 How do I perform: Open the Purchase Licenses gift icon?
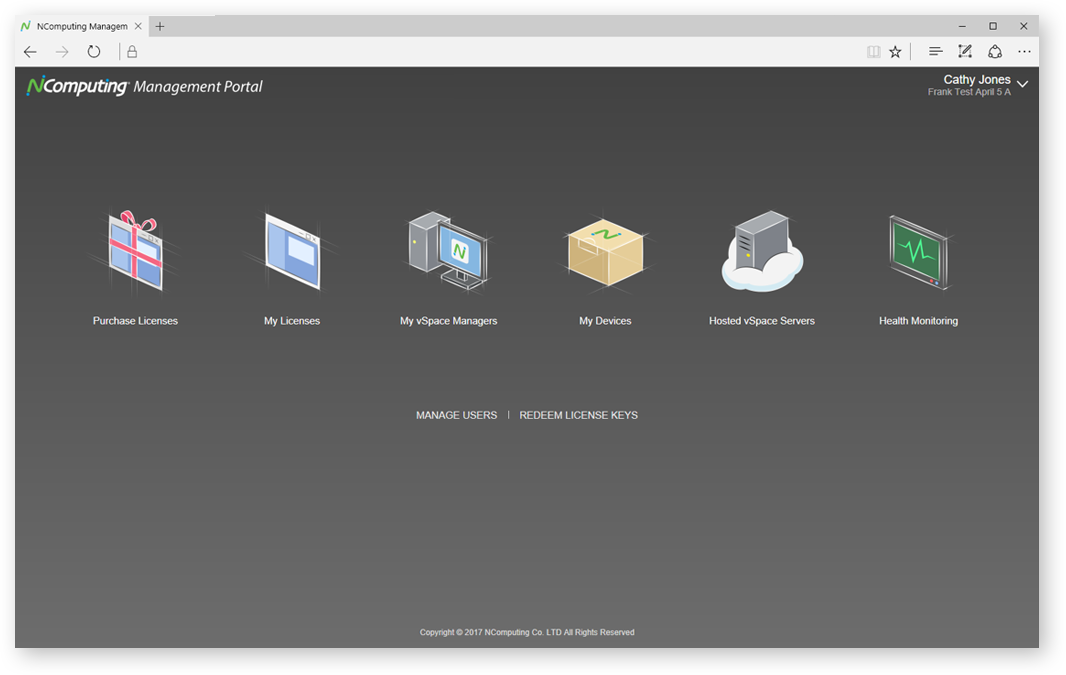pos(135,251)
